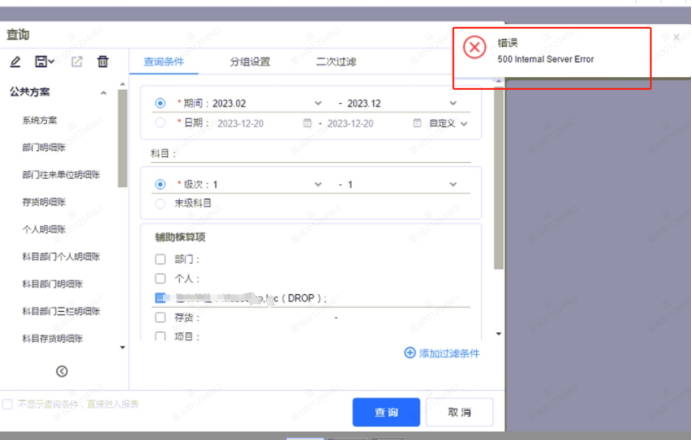The height and width of the screenshot is (440, 692).
Task: Close the error notification
Action: pos(676,37)
